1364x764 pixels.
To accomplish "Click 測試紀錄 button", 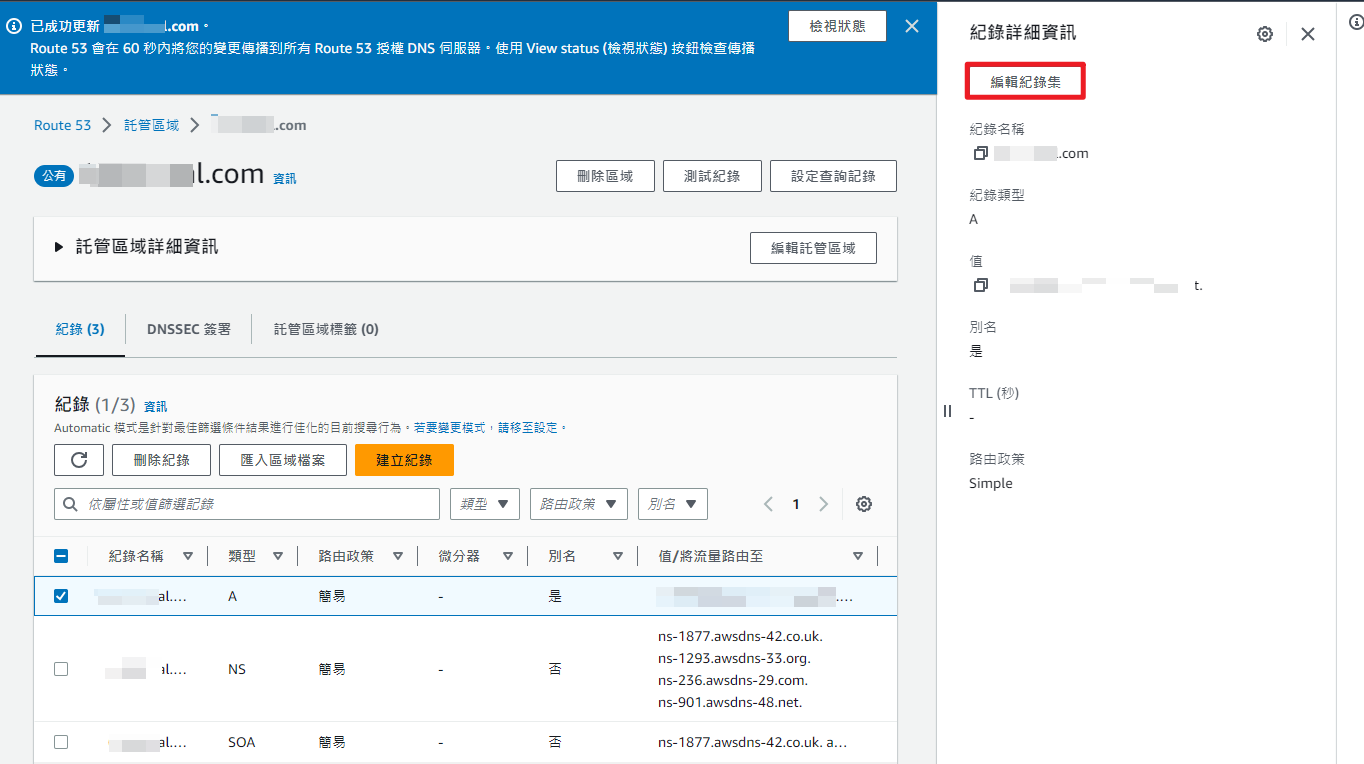I will [712, 176].
